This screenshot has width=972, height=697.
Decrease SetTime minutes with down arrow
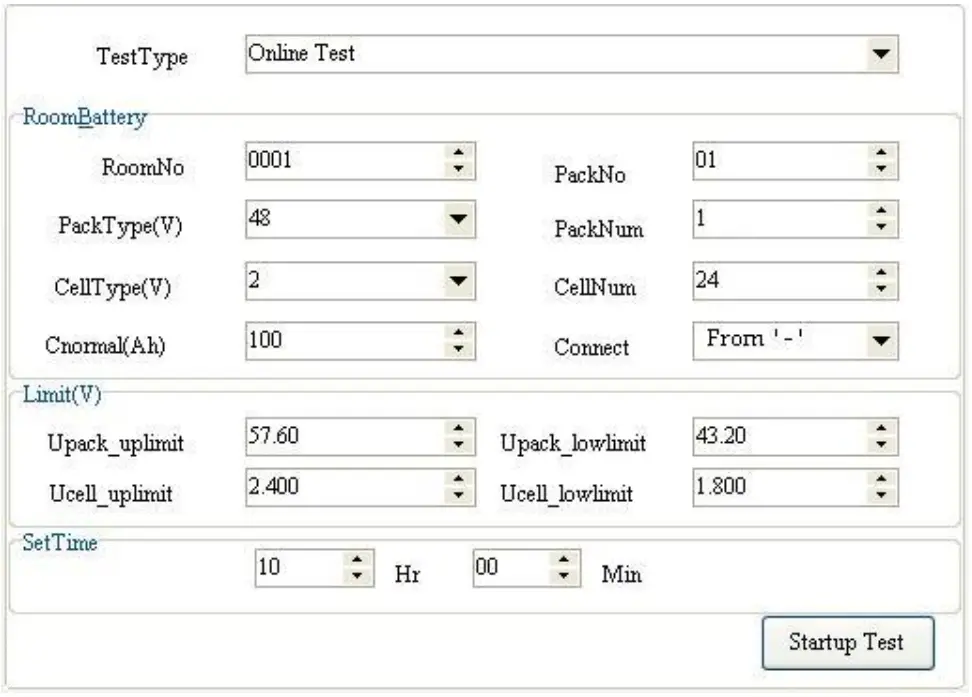565,577
